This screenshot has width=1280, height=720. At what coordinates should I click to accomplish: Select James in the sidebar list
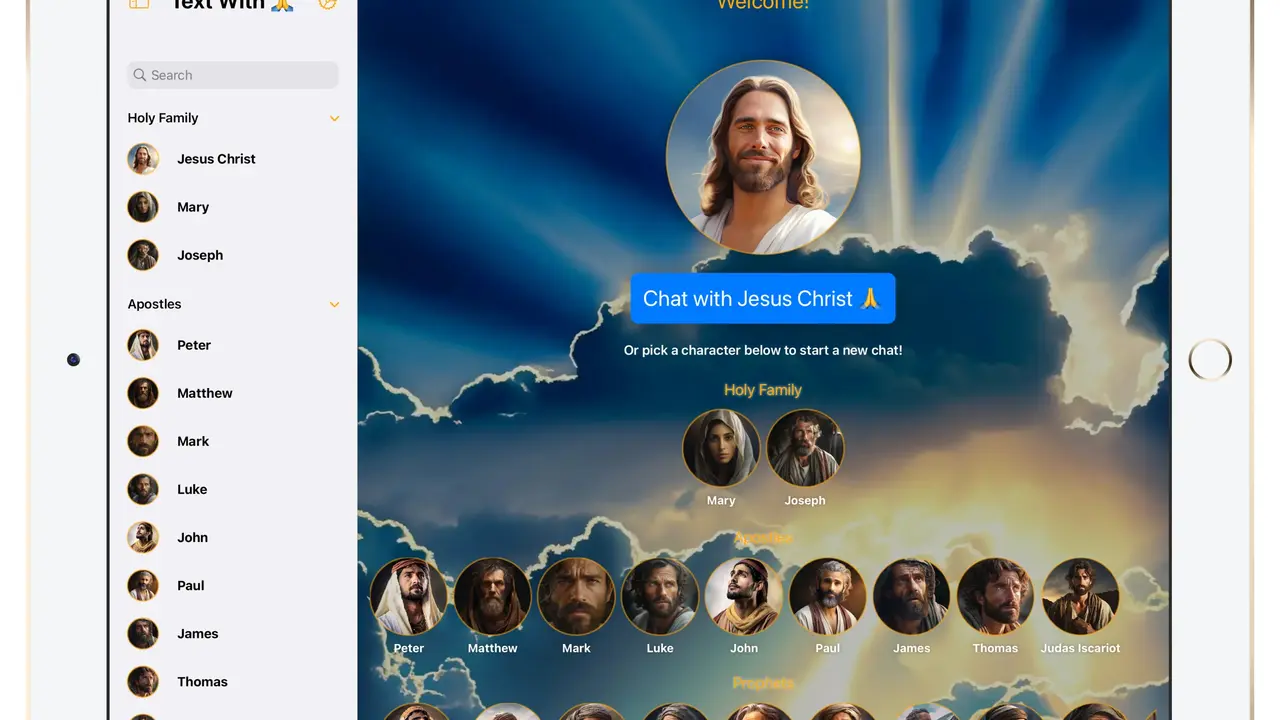click(233, 633)
